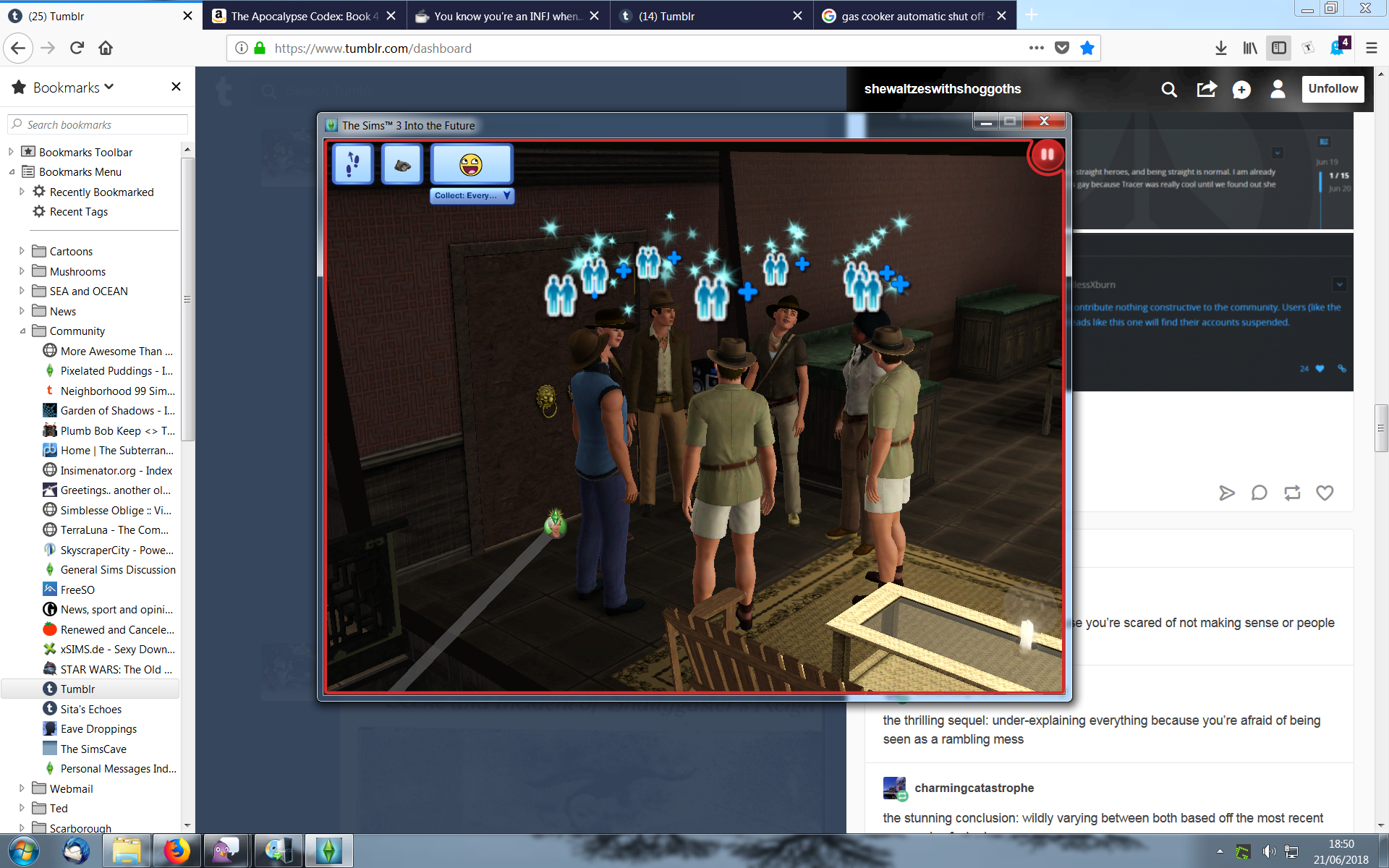Open Firefox from the taskbar
This screenshot has width=1389, height=868.
coord(176,851)
